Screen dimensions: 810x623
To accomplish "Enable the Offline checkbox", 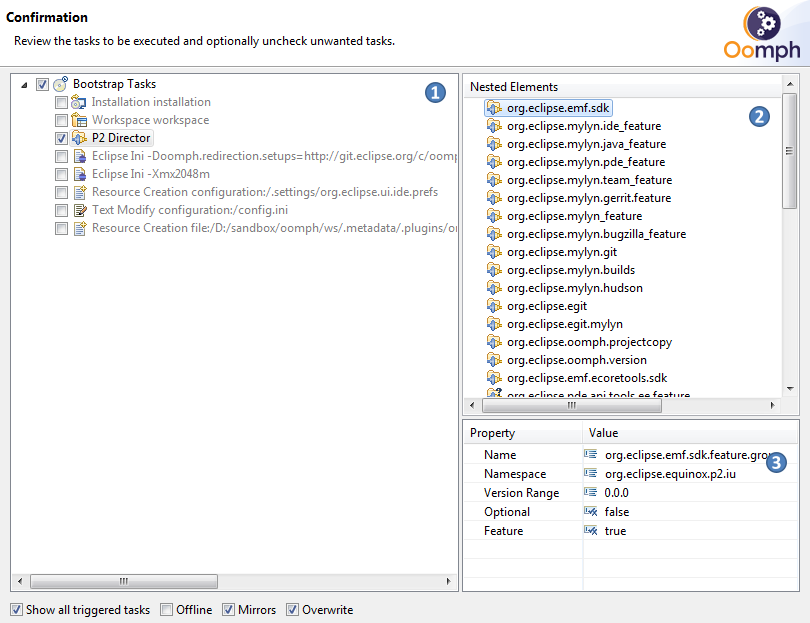I will [x=167, y=610].
